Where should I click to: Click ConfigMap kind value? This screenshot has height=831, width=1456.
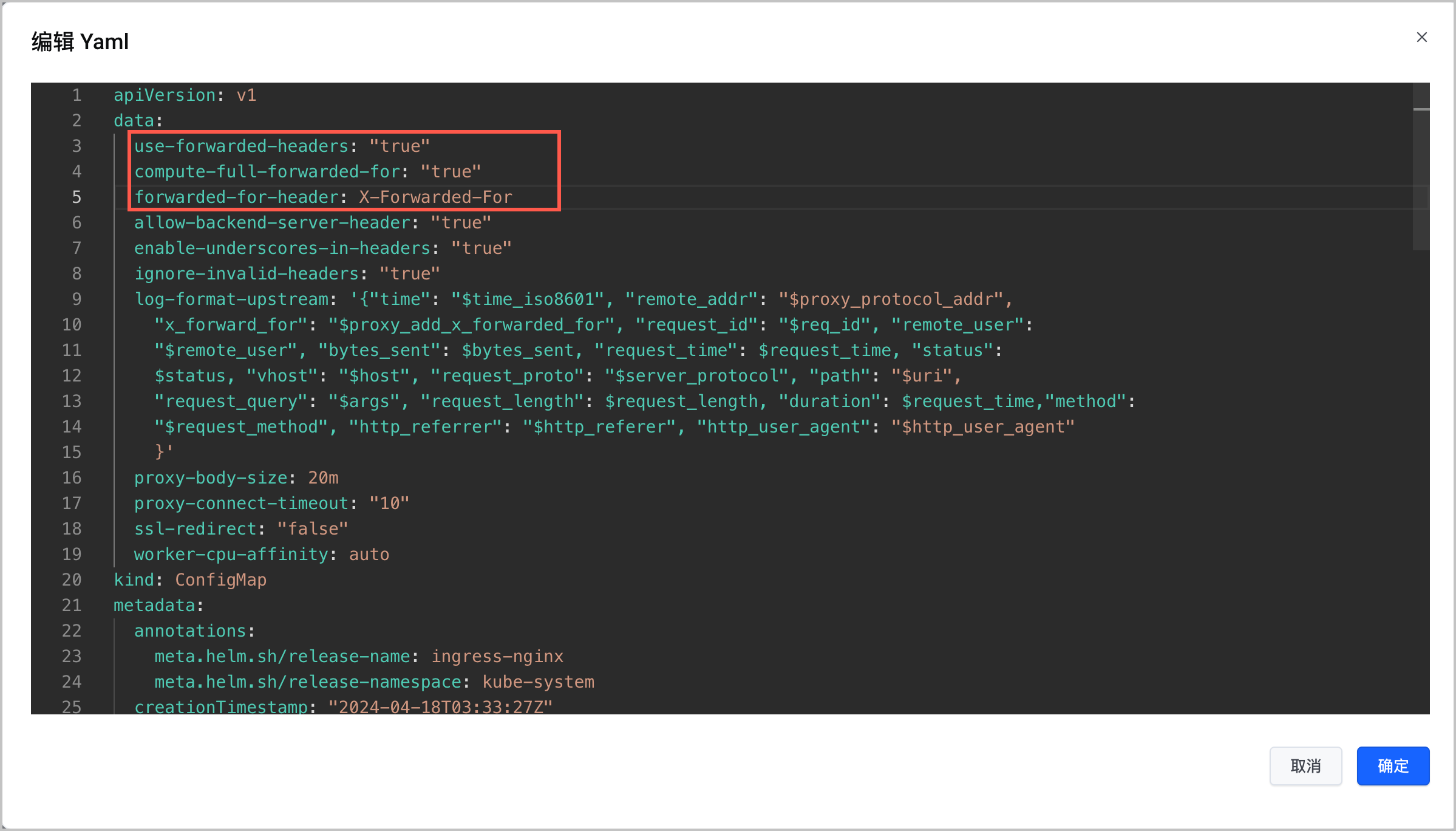tap(221, 580)
